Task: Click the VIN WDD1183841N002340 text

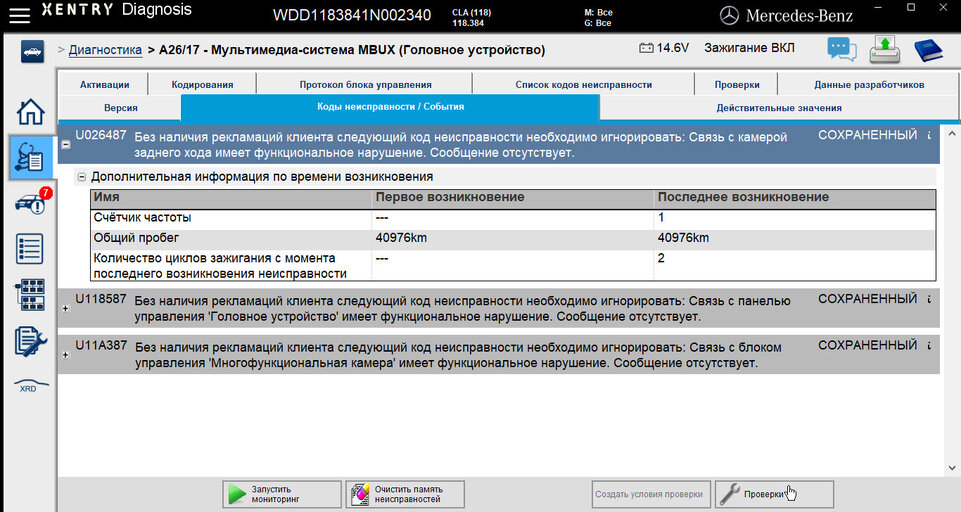Action: pos(352,15)
